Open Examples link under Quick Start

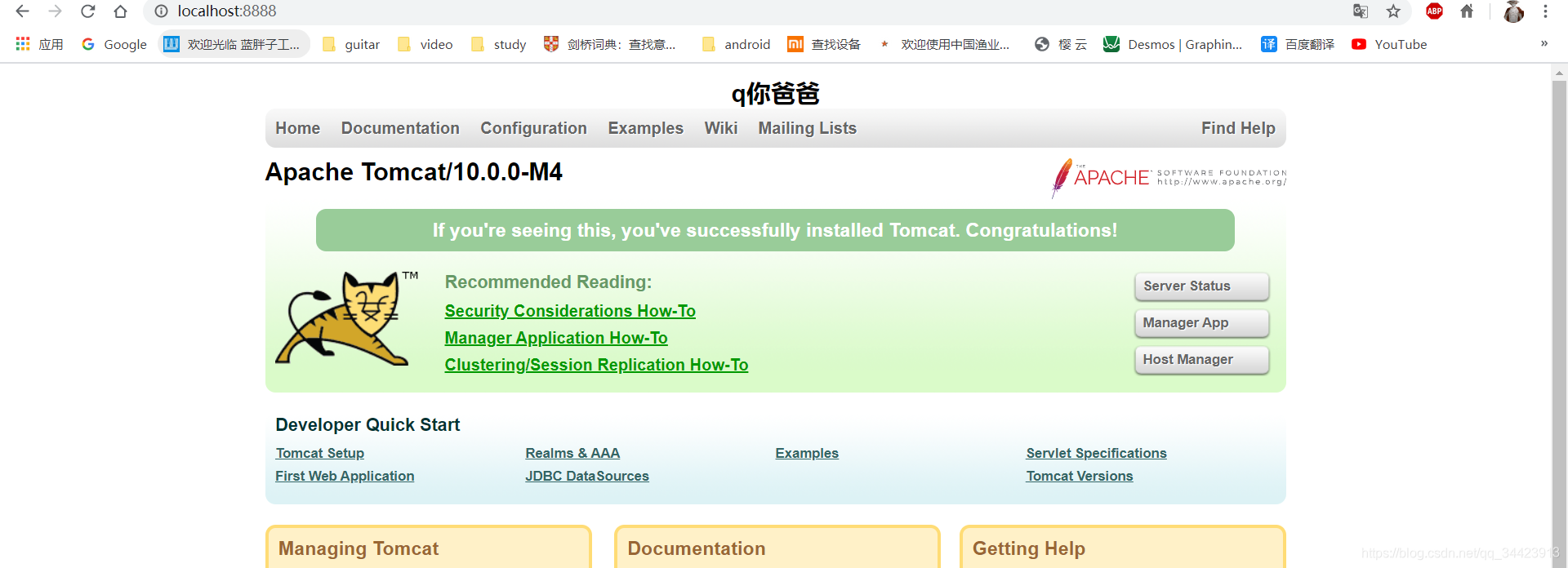(x=807, y=453)
